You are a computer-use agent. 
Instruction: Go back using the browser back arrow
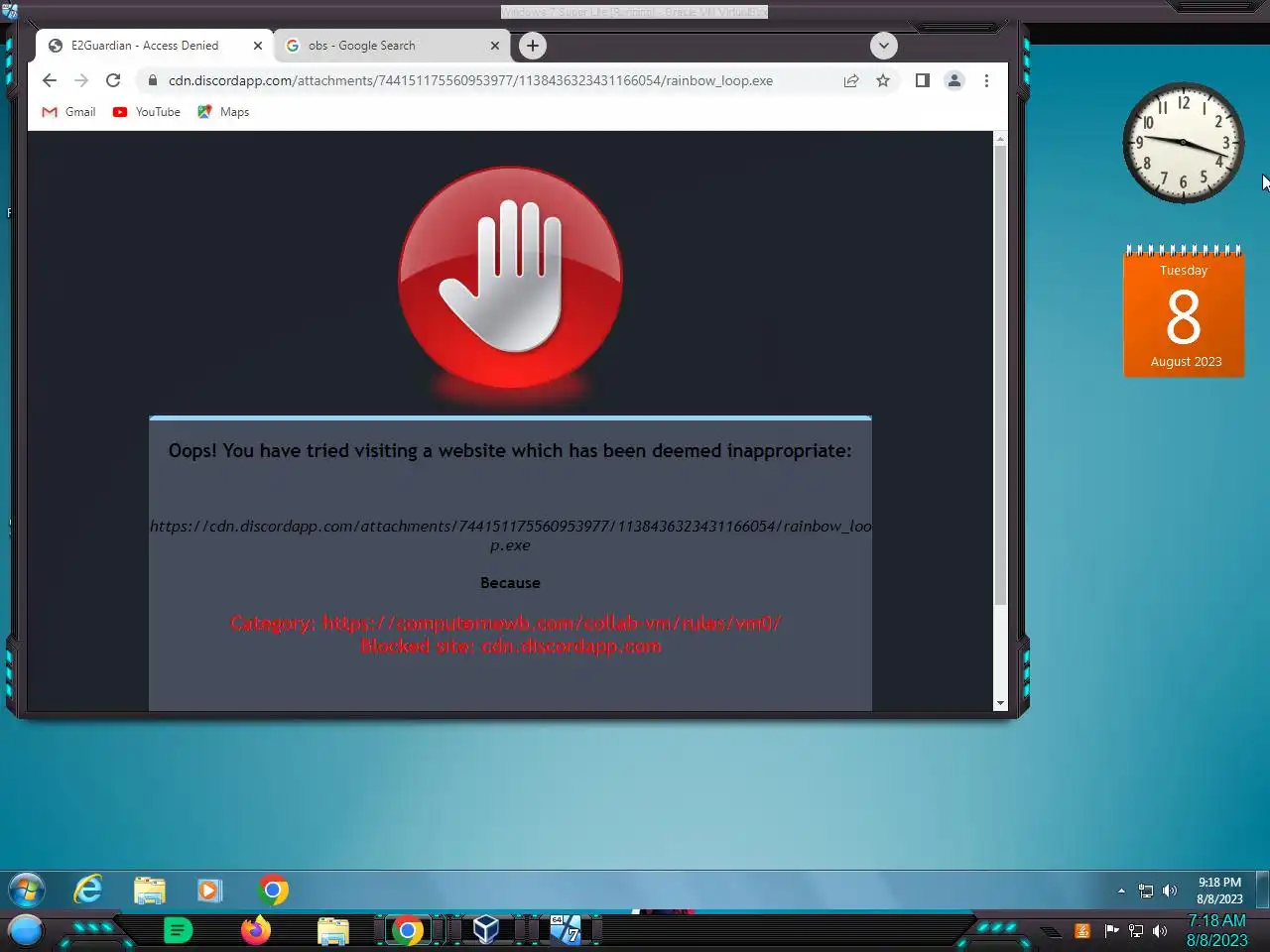point(50,80)
